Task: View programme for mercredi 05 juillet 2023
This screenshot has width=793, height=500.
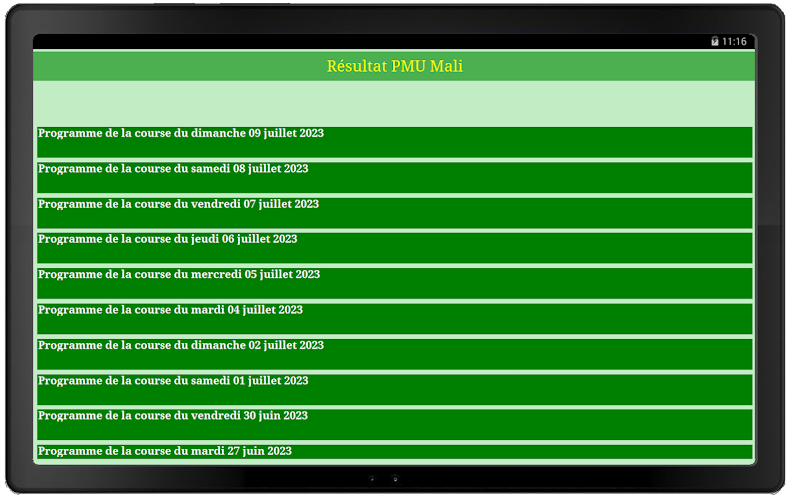Action: tap(394, 283)
